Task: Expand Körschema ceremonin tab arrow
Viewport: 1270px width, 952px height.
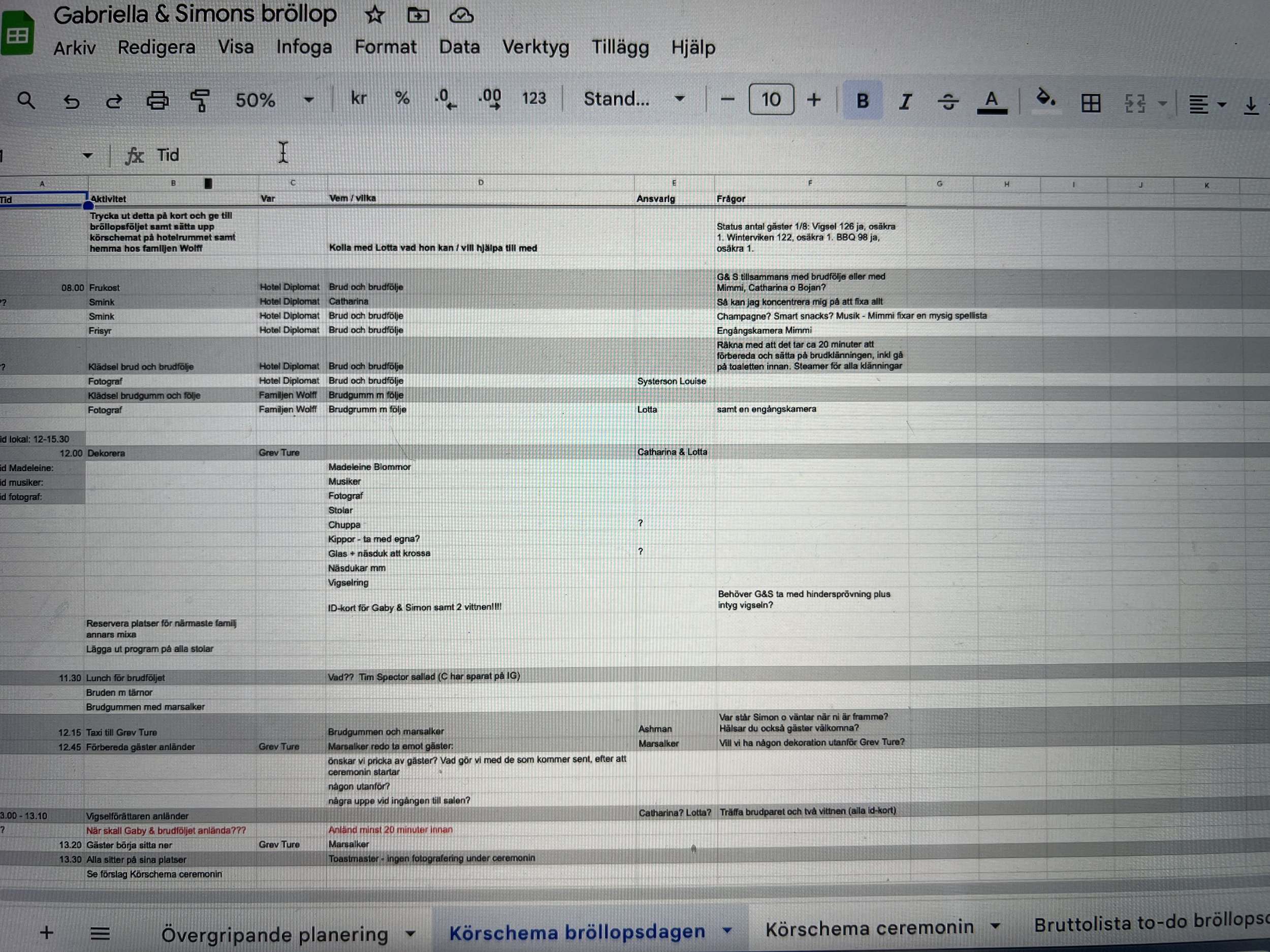Action: (x=996, y=926)
